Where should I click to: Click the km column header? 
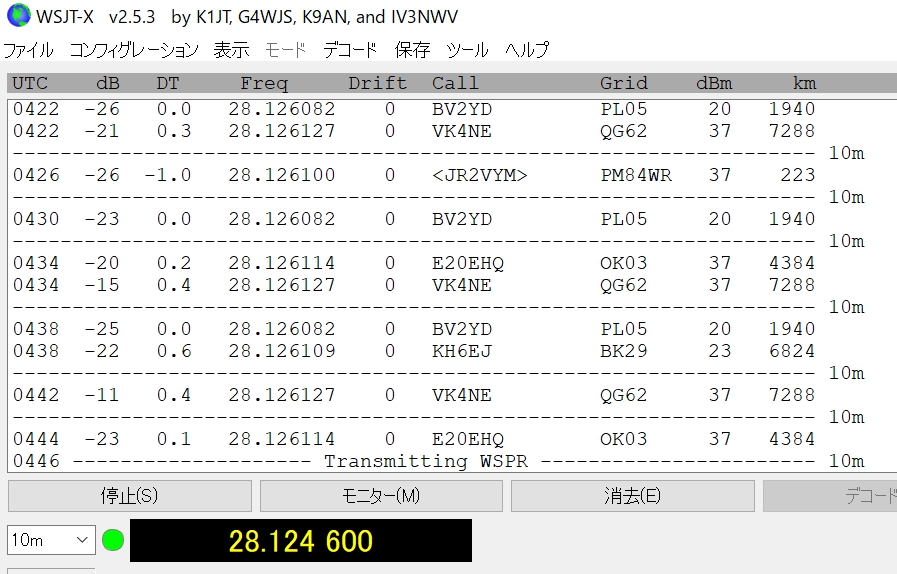(x=804, y=84)
